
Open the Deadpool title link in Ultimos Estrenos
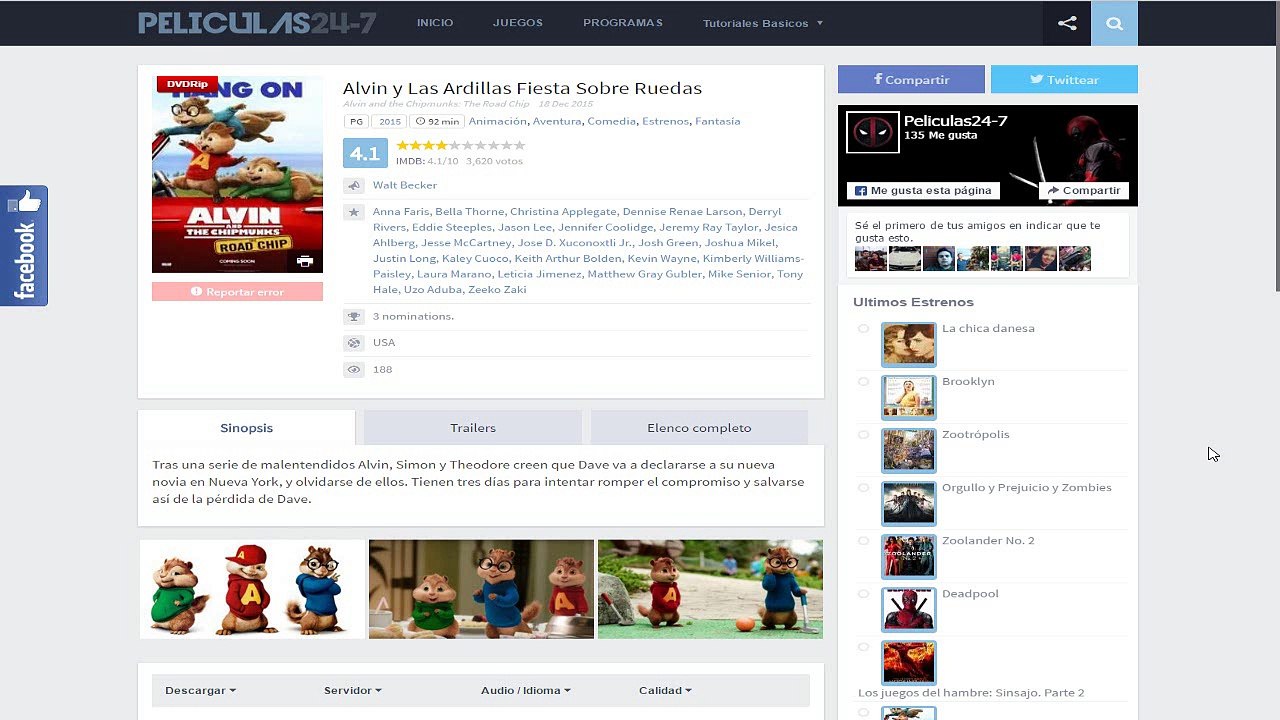pos(970,593)
